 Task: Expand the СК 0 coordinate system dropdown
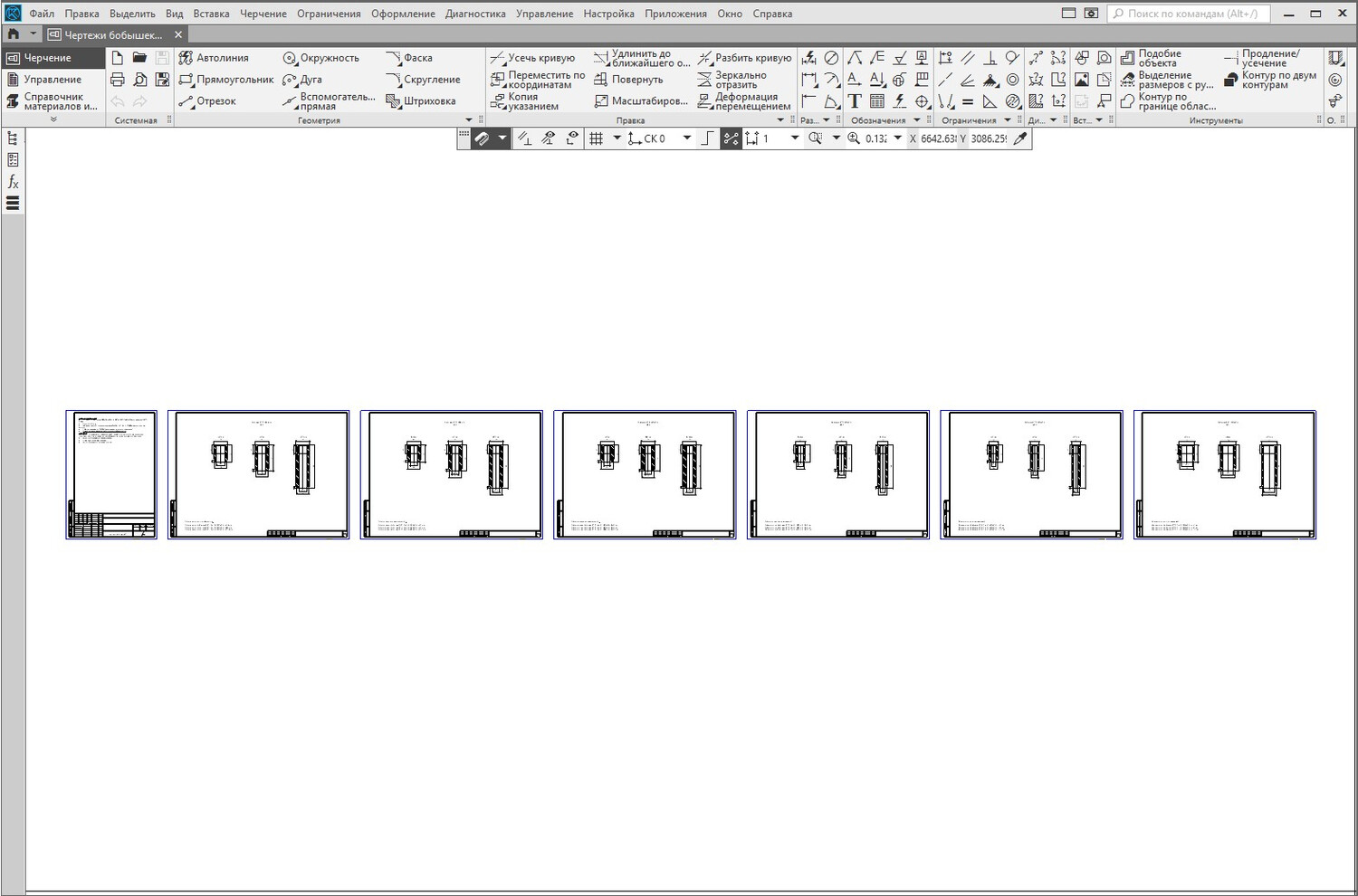686,138
